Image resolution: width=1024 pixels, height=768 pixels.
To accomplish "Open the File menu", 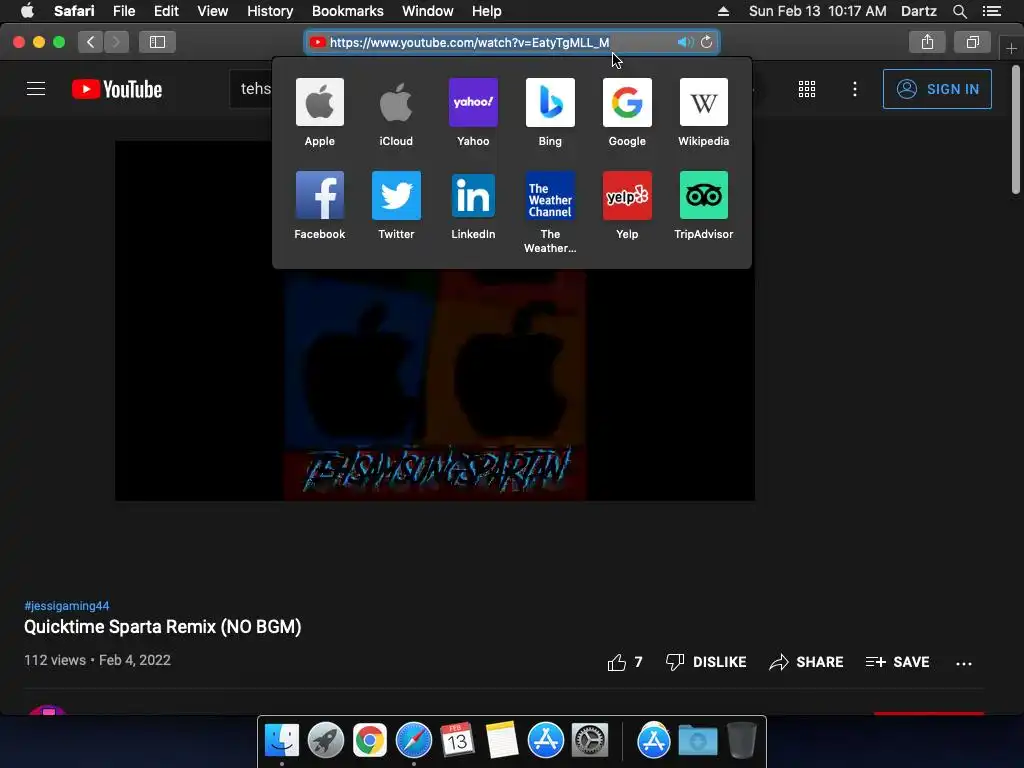I will click(123, 11).
